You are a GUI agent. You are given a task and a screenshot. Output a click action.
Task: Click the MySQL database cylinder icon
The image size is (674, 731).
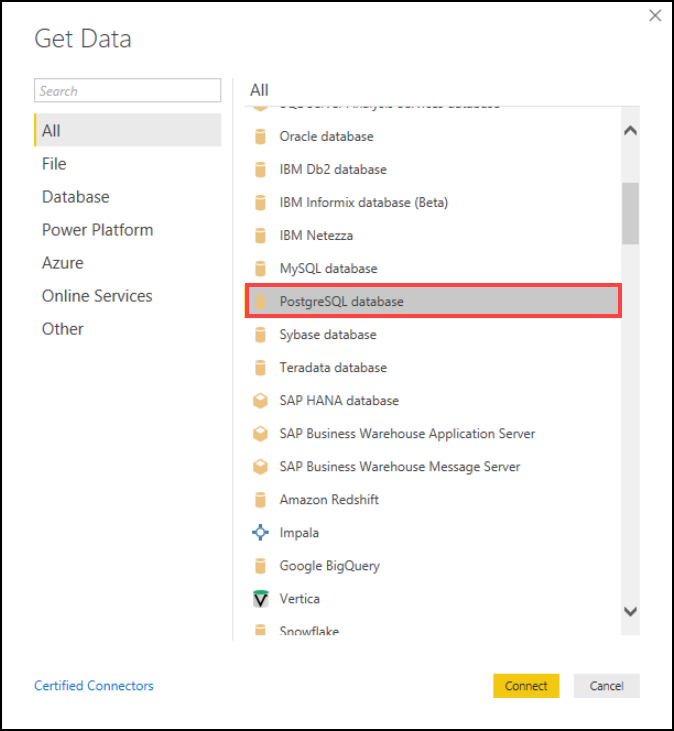tap(260, 268)
